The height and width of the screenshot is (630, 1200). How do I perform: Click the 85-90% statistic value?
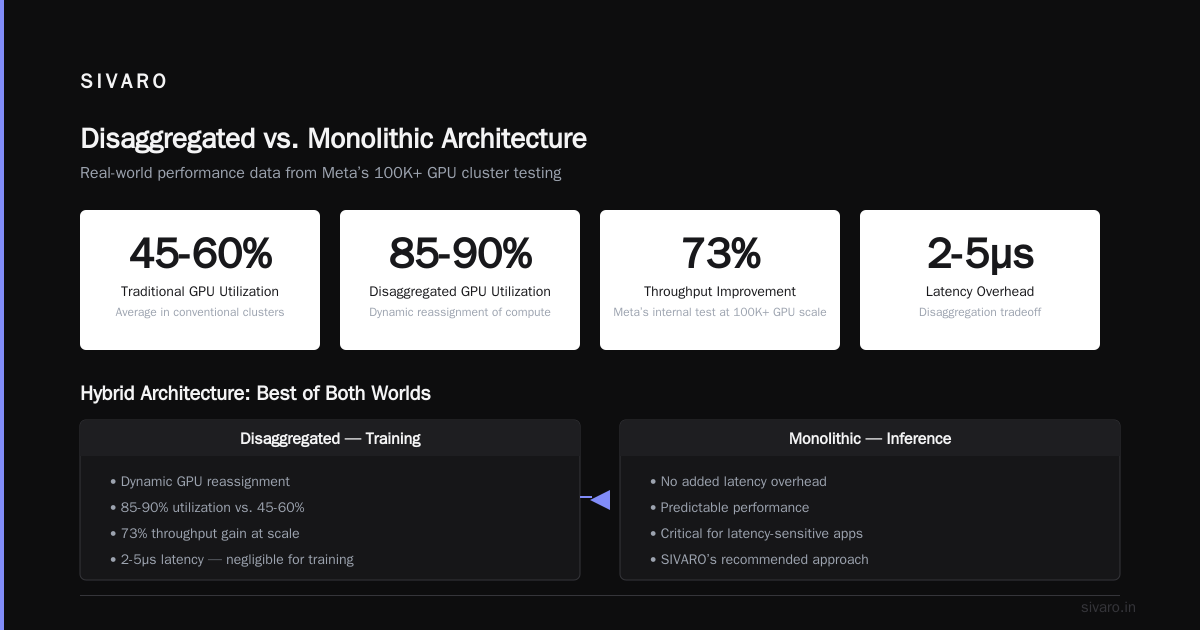[x=460, y=254]
